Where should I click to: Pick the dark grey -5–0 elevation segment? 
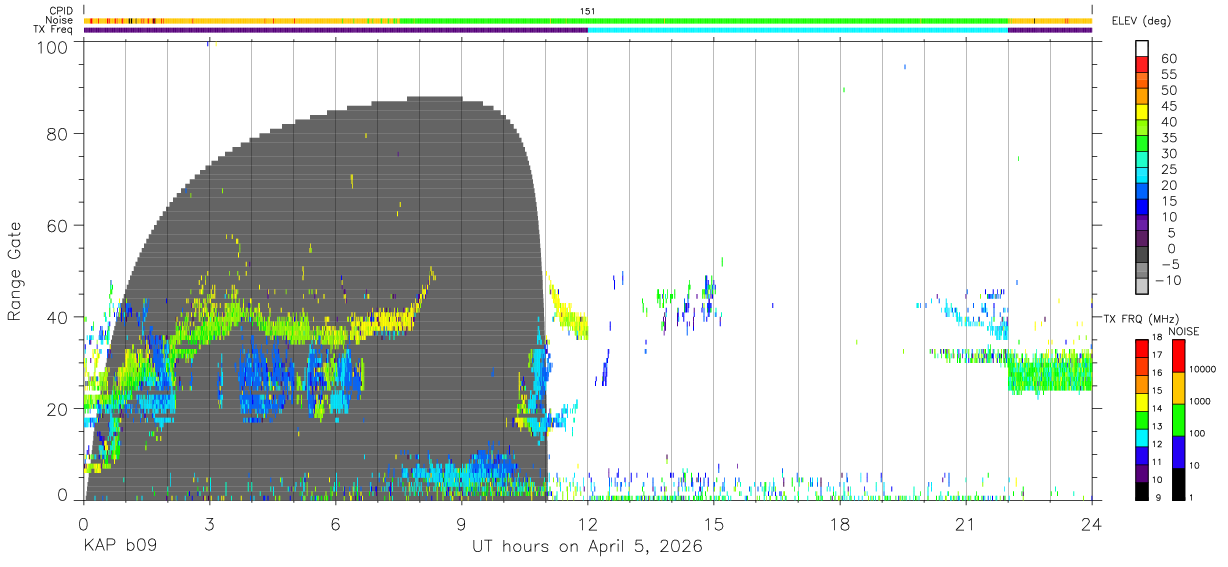coord(1142,256)
